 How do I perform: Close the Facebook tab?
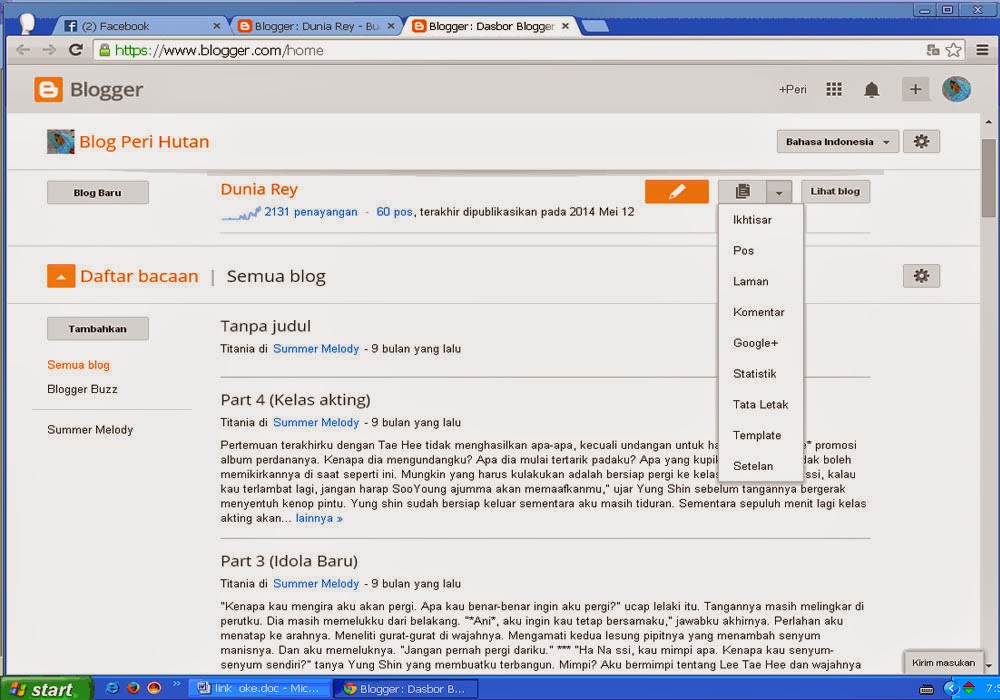[217, 26]
